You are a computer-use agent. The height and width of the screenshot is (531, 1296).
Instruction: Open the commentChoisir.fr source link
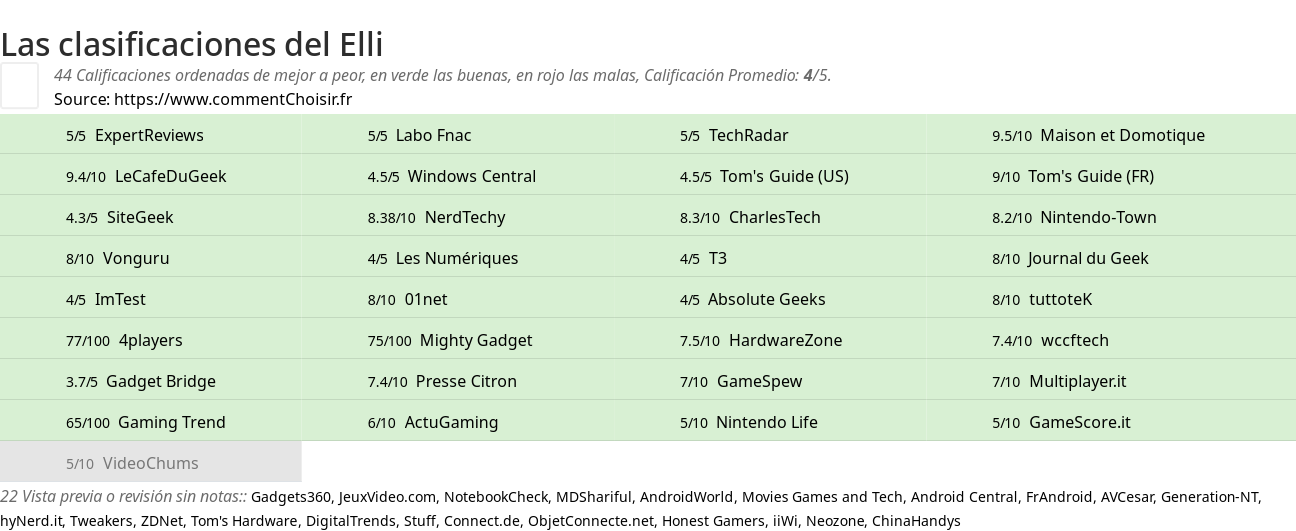coord(233,99)
